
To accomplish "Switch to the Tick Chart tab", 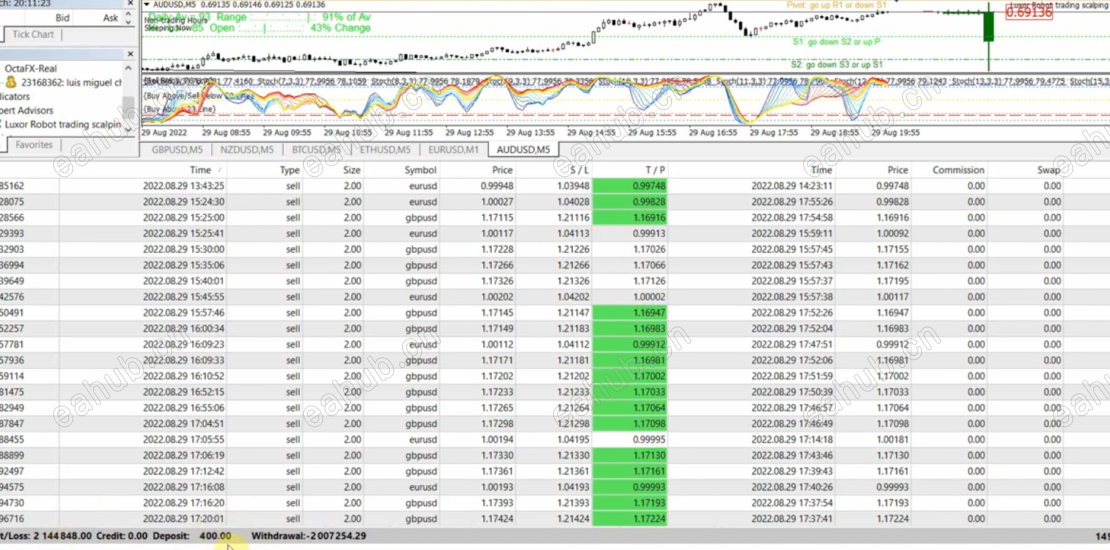I will click(33, 34).
